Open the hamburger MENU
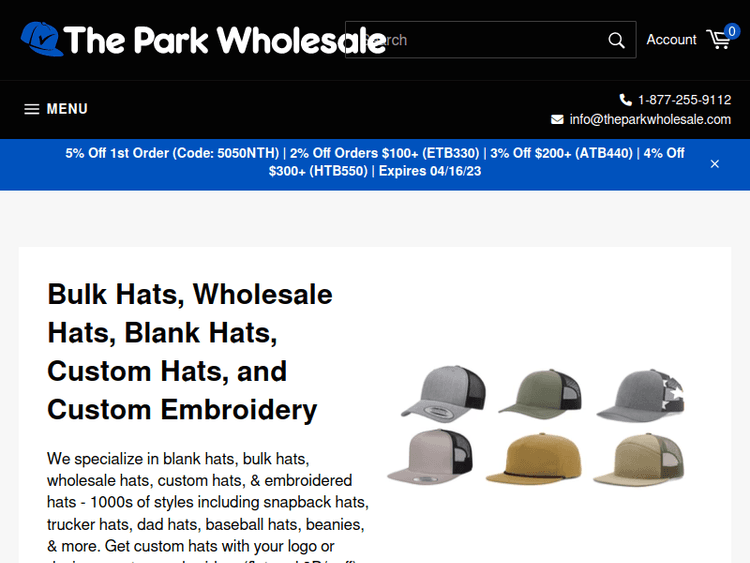This screenshot has width=750, height=563. (x=56, y=109)
